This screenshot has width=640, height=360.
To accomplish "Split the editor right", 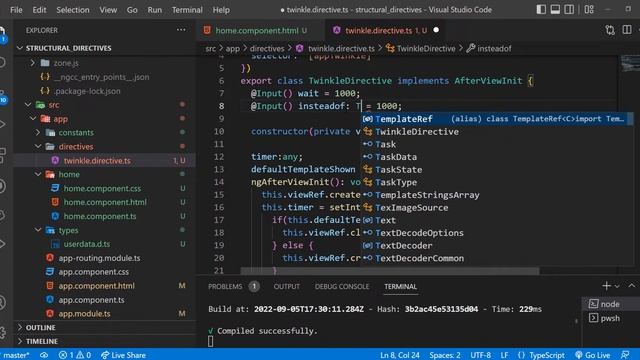I will [x=627, y=30].
